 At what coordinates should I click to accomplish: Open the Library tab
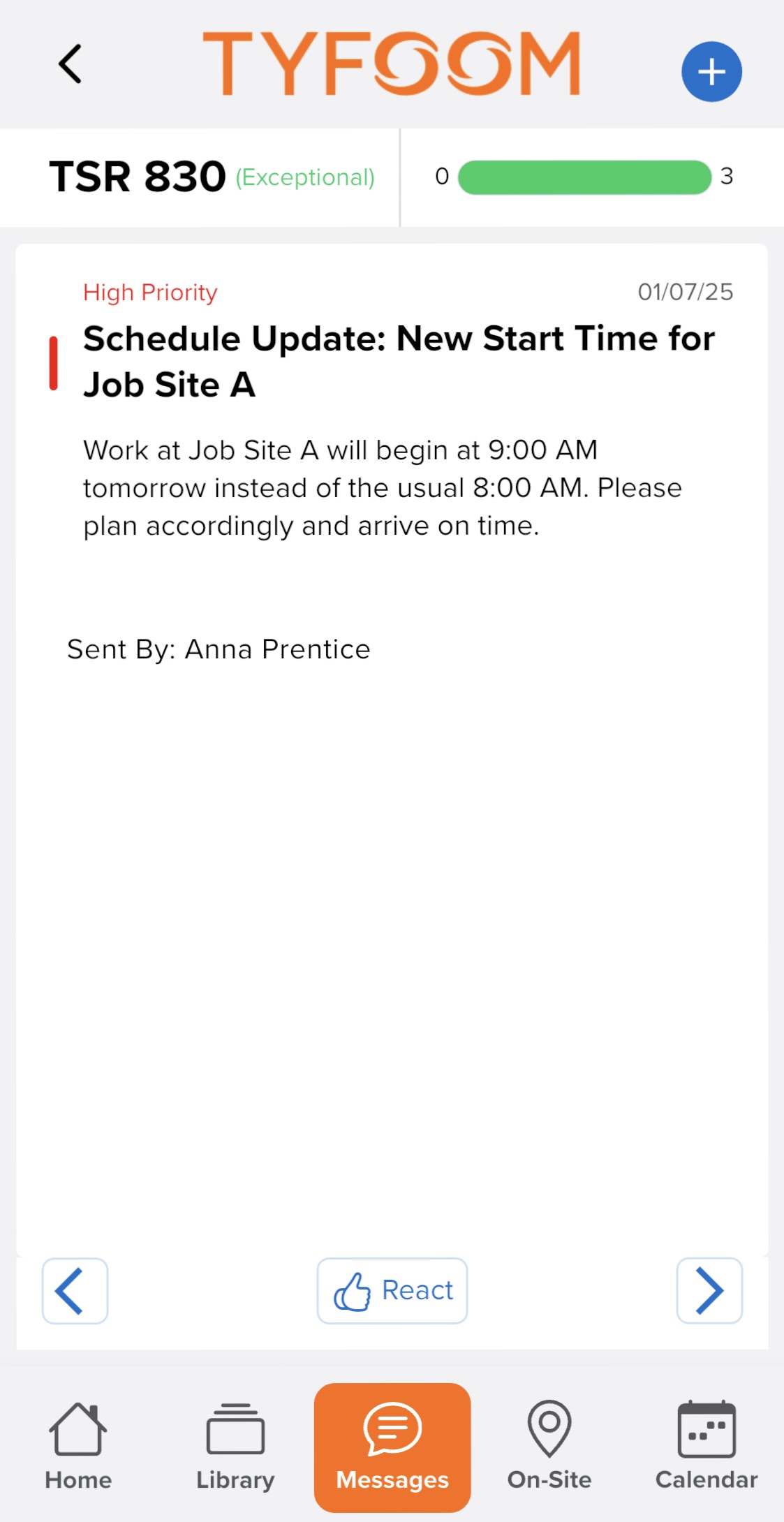(235, 1447)
